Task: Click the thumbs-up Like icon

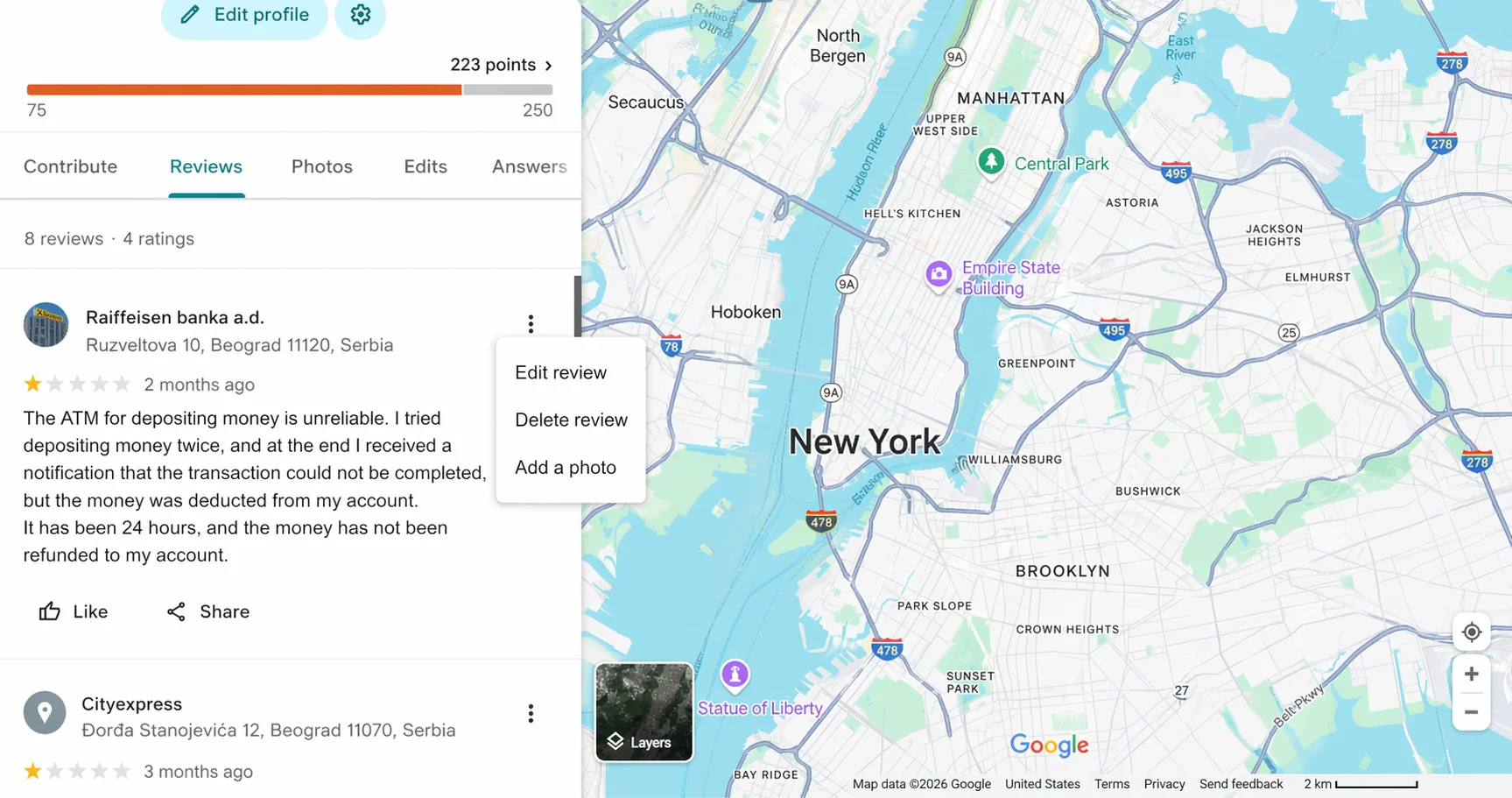Action: point(50,611)
